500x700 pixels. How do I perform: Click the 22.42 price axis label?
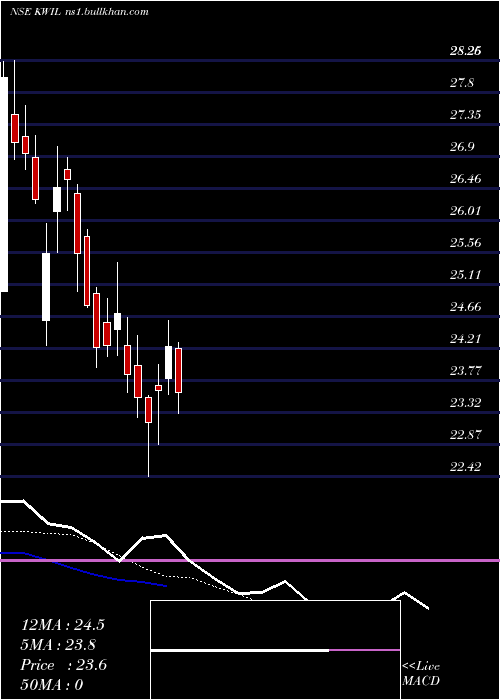click(x=465, y=467)
